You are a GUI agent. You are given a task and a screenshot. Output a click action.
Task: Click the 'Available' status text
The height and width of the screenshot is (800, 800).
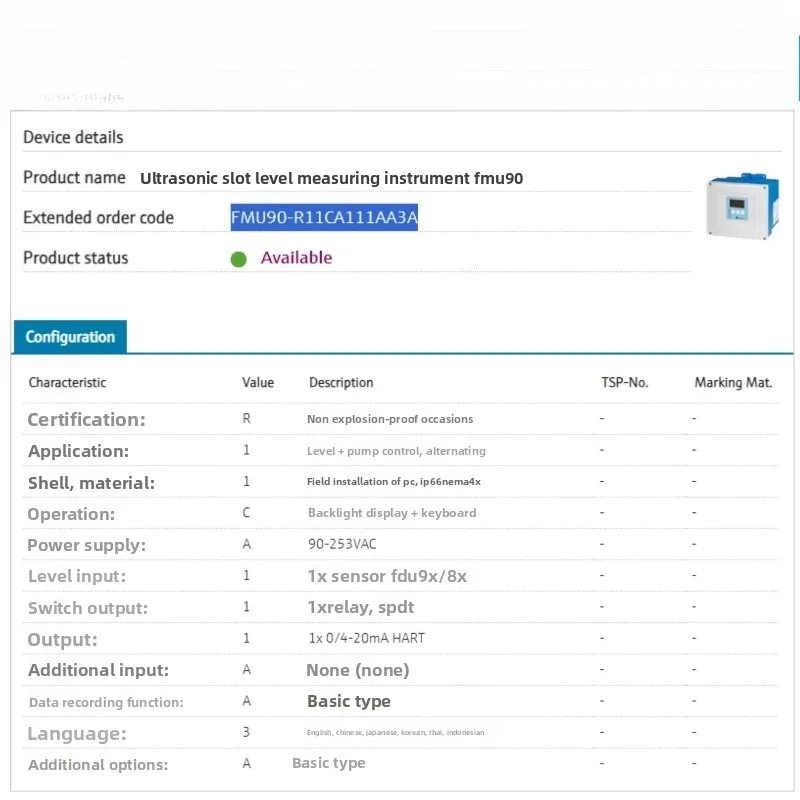pos(296,258)
